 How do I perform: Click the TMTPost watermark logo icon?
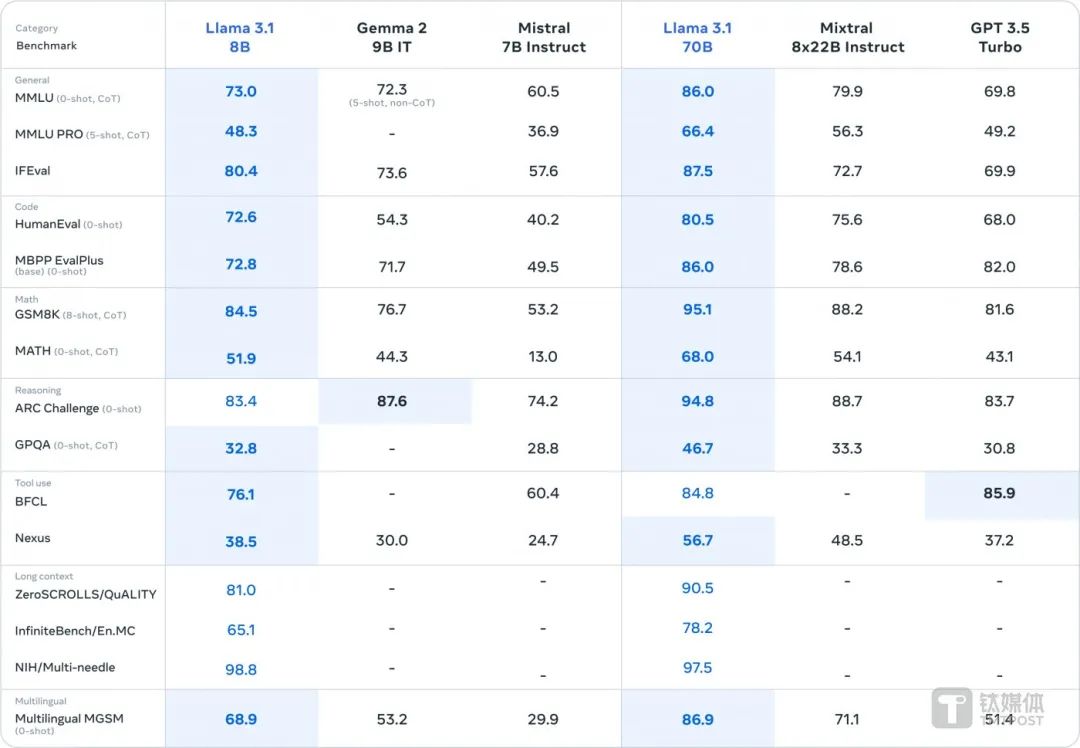coord(951,707)
